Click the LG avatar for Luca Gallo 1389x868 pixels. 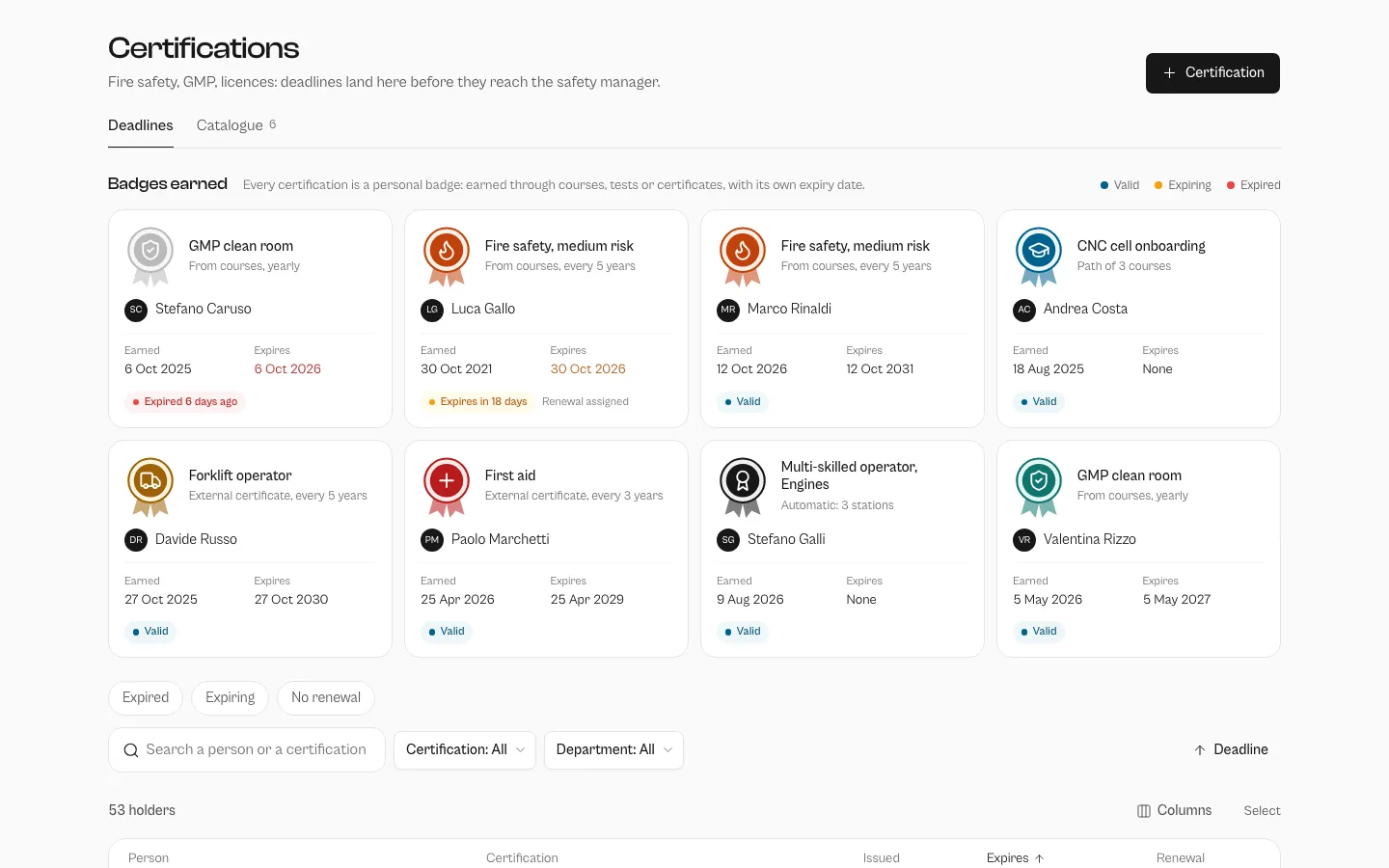[432, 310]
